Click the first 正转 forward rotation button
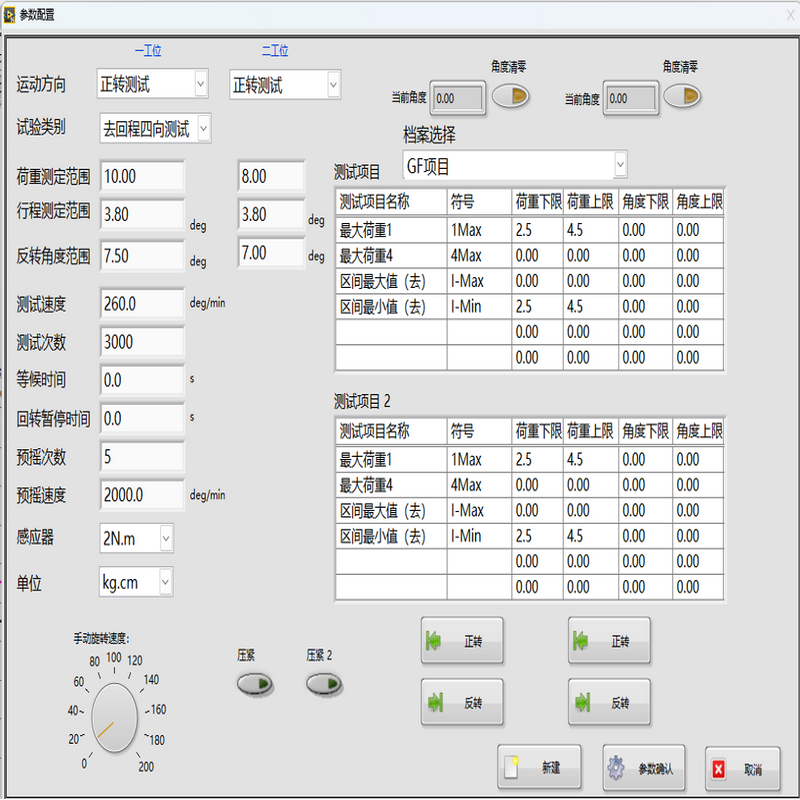The width and height of the screenshot is (800, 800). (x=461, y=641)
